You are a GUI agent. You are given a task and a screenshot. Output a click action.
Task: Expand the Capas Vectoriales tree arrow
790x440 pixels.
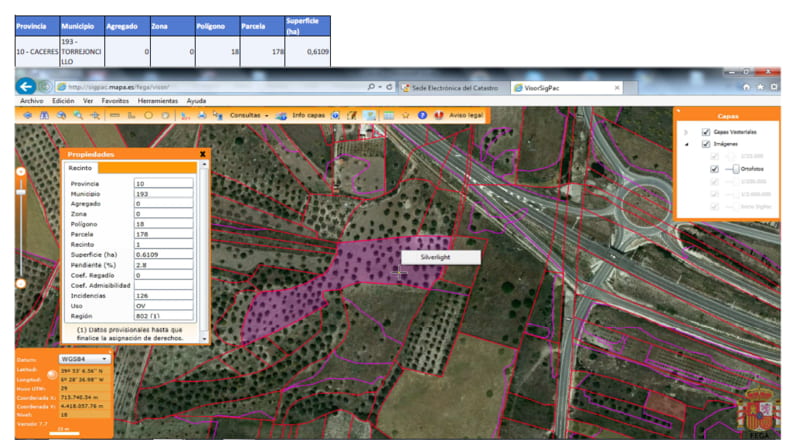686,132
